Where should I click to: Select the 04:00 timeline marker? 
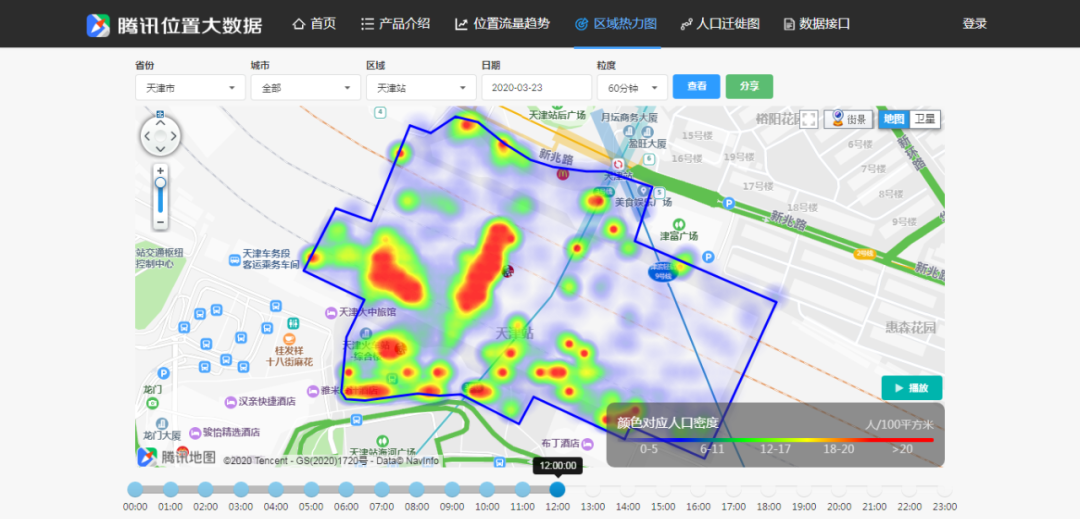point(276,489)
